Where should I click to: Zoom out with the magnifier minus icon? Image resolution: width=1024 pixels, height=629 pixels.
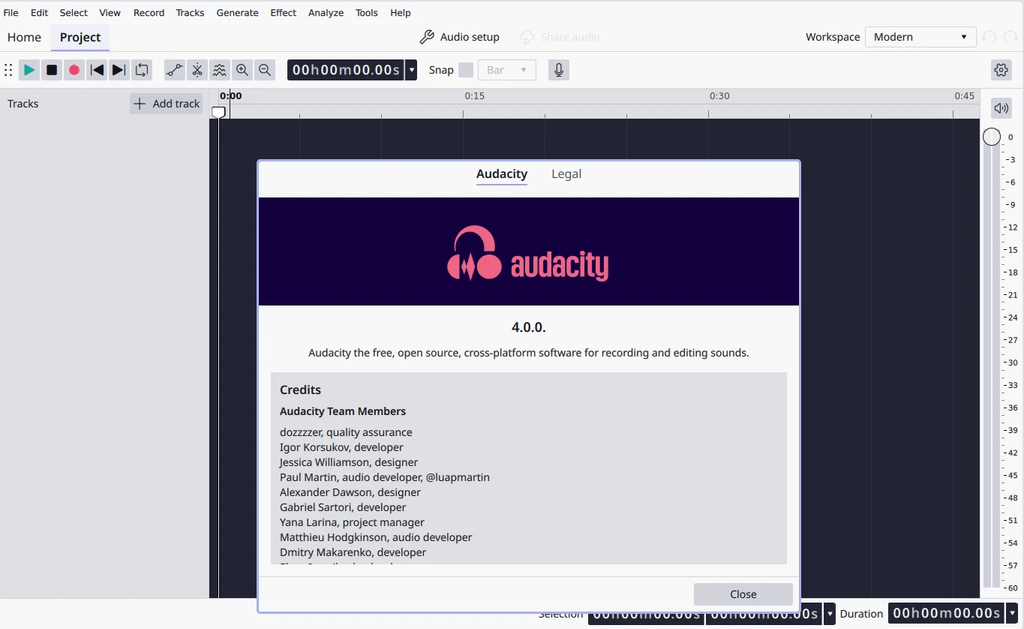(x=264, y=70)
